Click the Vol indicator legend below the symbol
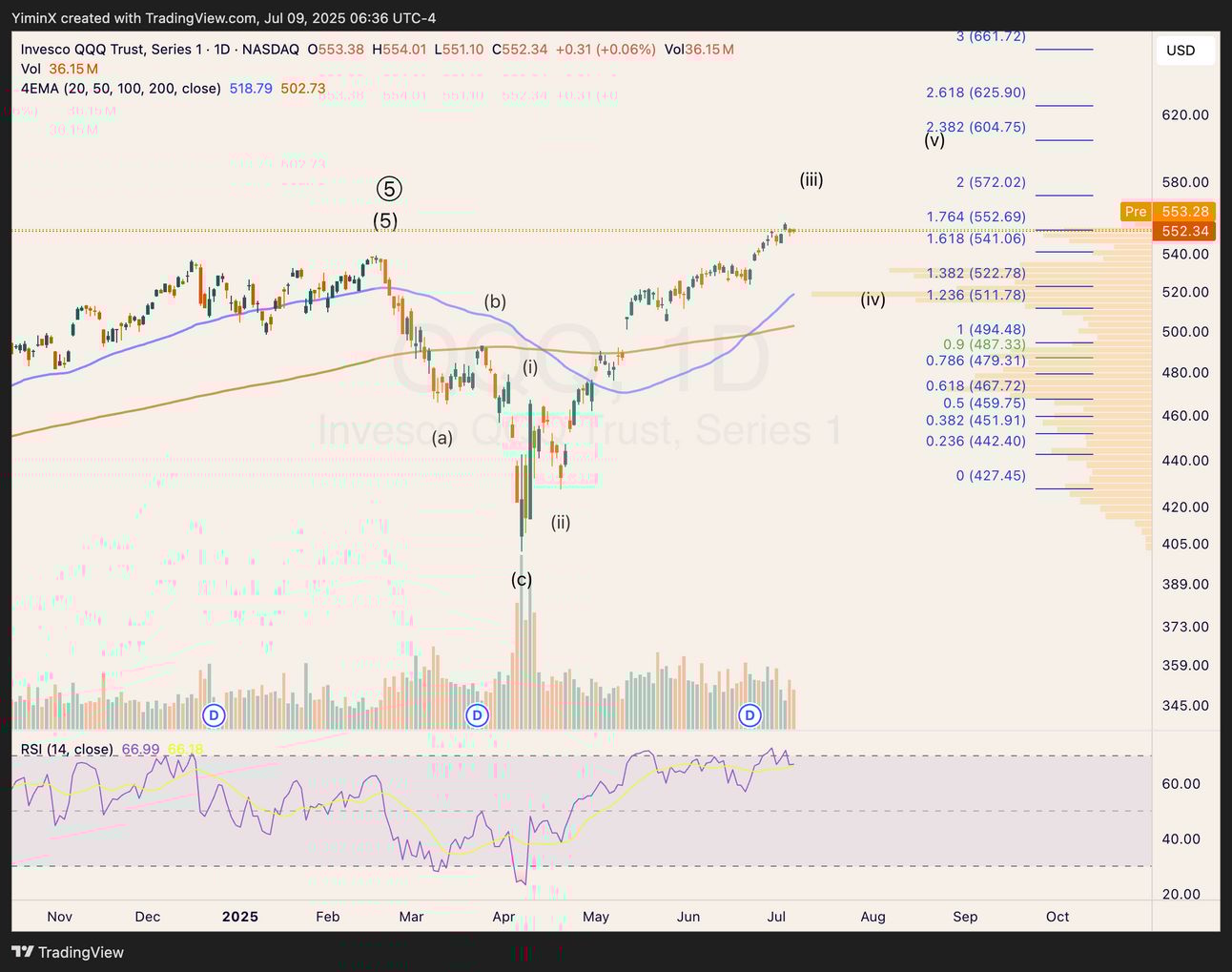This screenshot has height=972, width=1232. tap(31, 69)
